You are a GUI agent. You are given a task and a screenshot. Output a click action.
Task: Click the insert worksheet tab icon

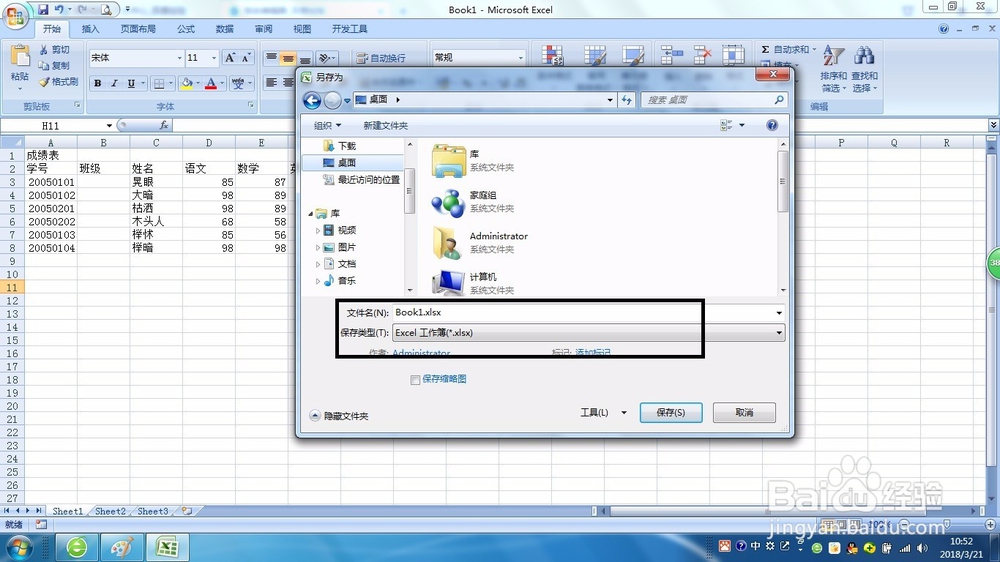(x=186, y=511)
